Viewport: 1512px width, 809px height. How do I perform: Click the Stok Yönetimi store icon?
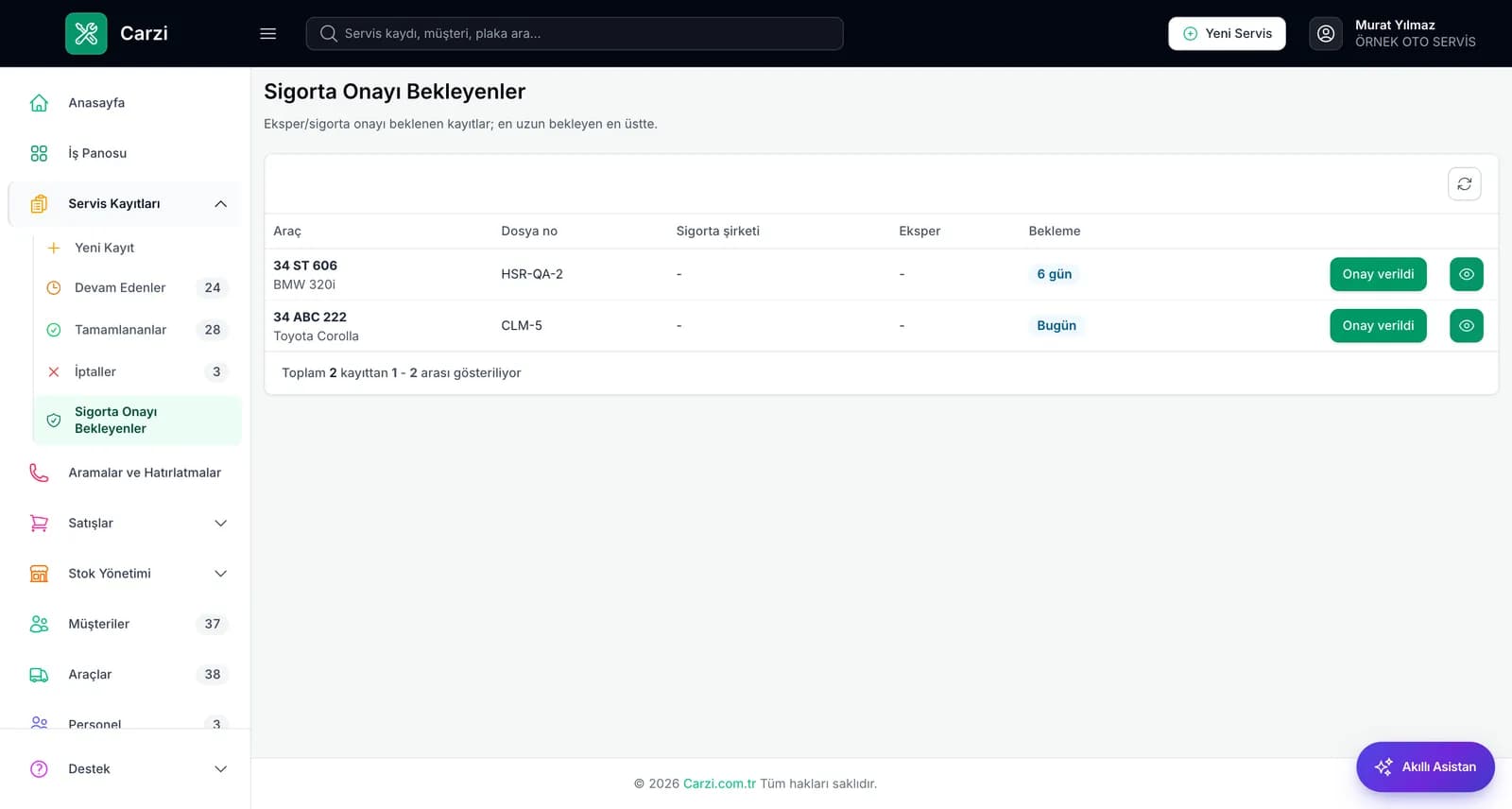pos(39,574)
